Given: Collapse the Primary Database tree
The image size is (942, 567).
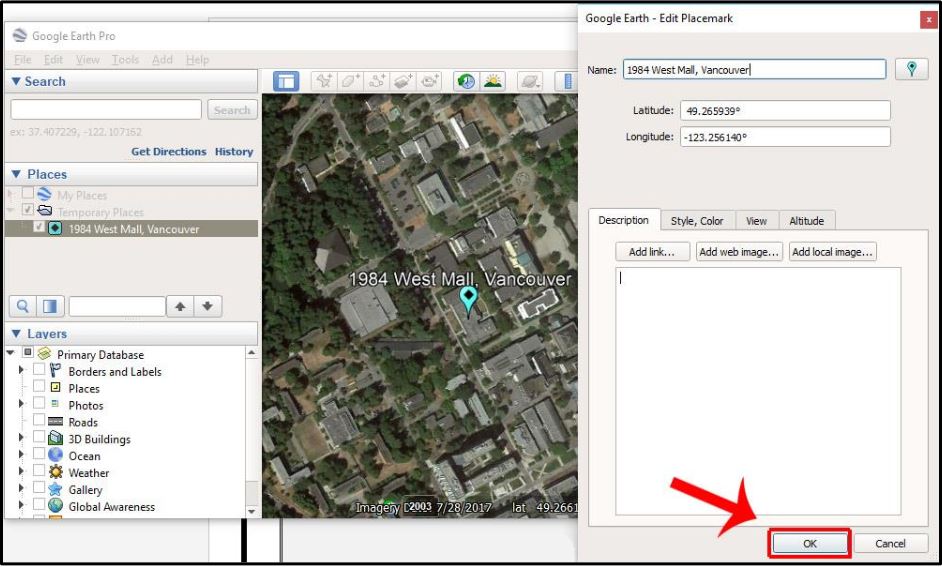Looking at the screenshot, I should [x=10, y=354].
